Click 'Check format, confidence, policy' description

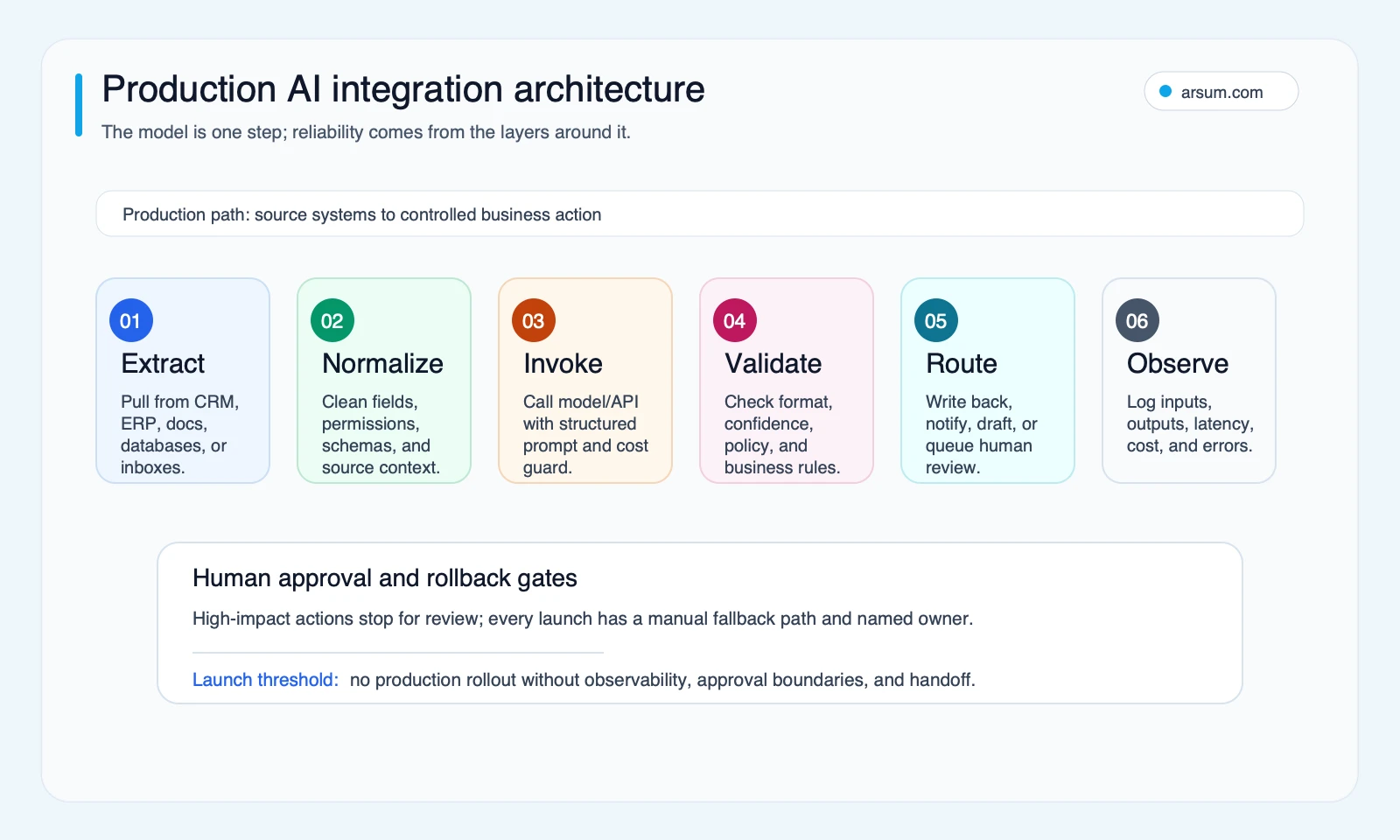[x=782, y=435]
